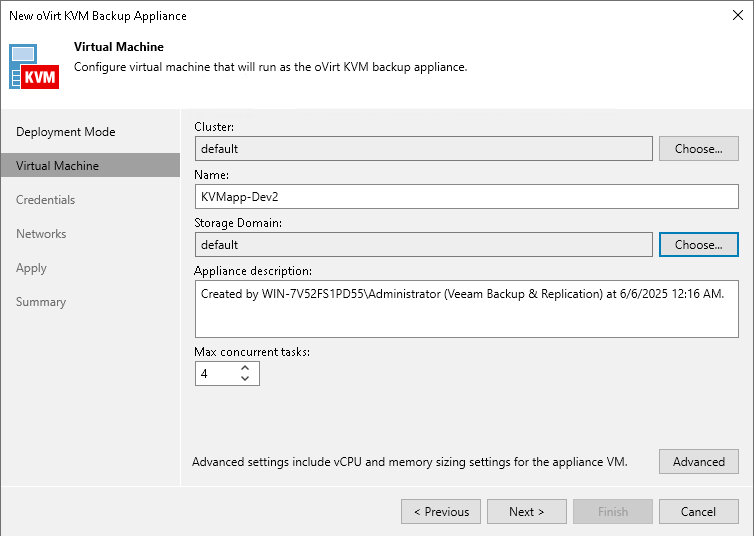This screenshot has width=755, height=536.
Task: Cancel the appliance wizard
Action: pyautogui.click(x=698, y=512)
